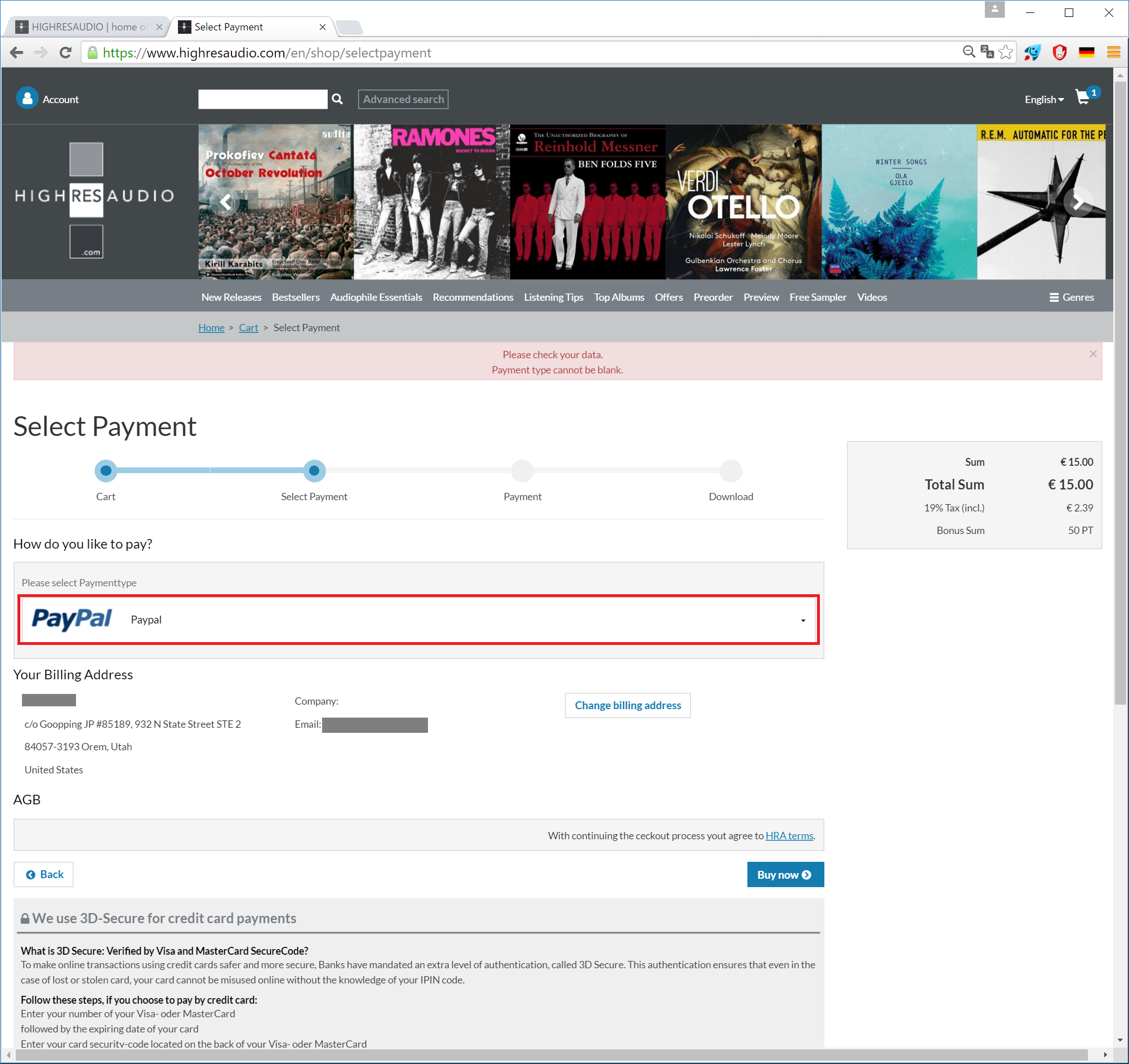Screen dimensions: 1129x1064
Task: Click Change billing address button
Action: [x=627, y=705]
